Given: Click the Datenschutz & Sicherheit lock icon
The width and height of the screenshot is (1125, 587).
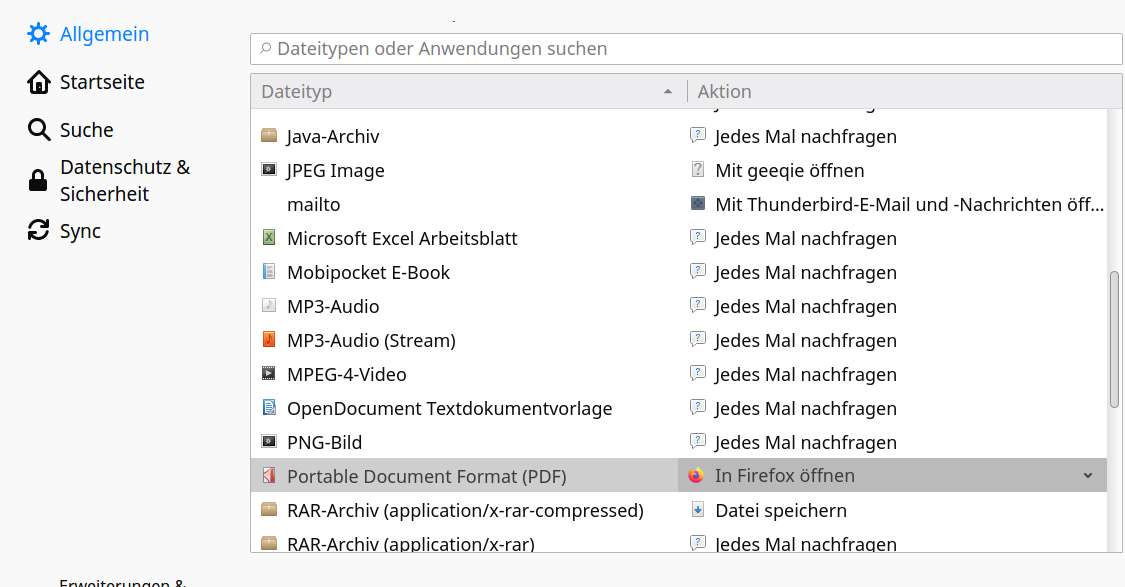Looking at the screenshot, I should [38, 180].
